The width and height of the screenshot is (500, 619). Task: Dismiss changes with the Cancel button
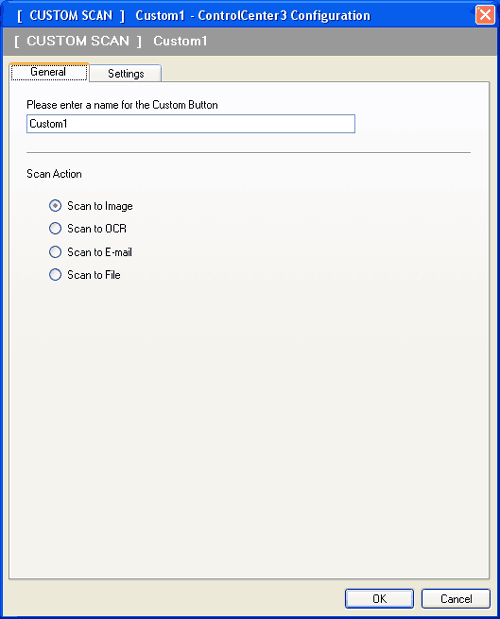pyautogui.click(x=456, y=599)
